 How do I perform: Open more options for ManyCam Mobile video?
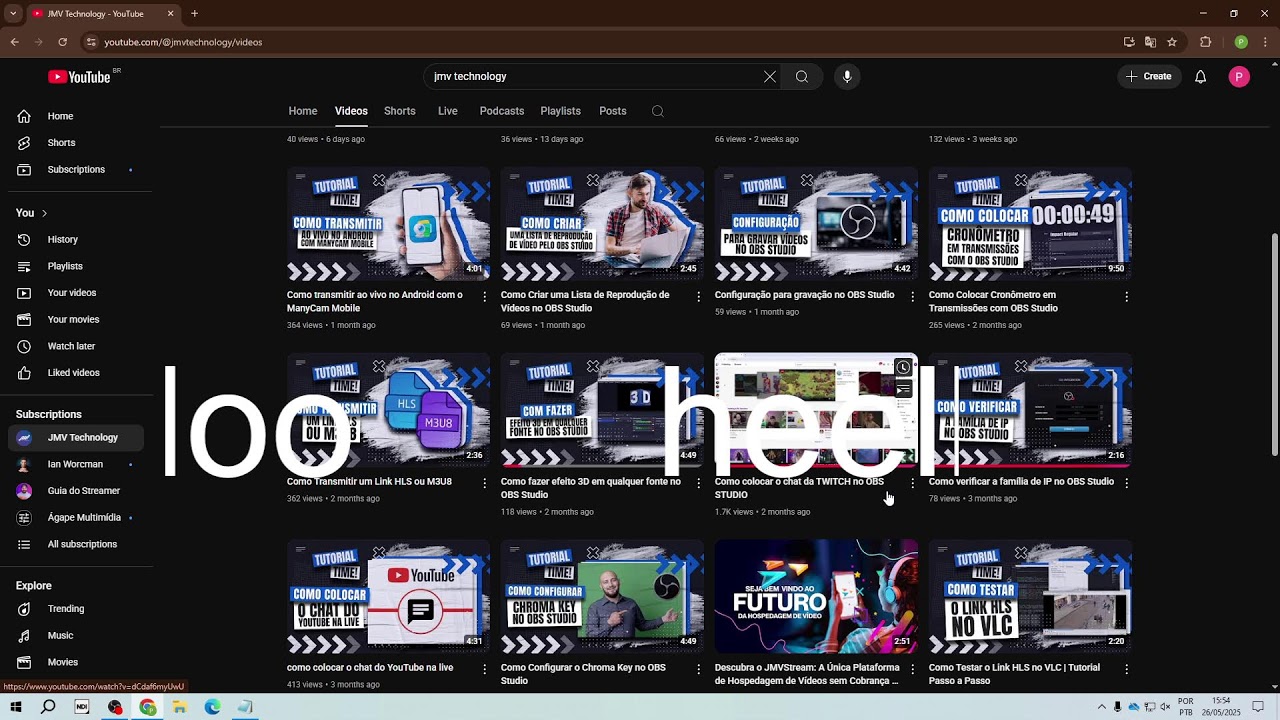click(484, 297)
